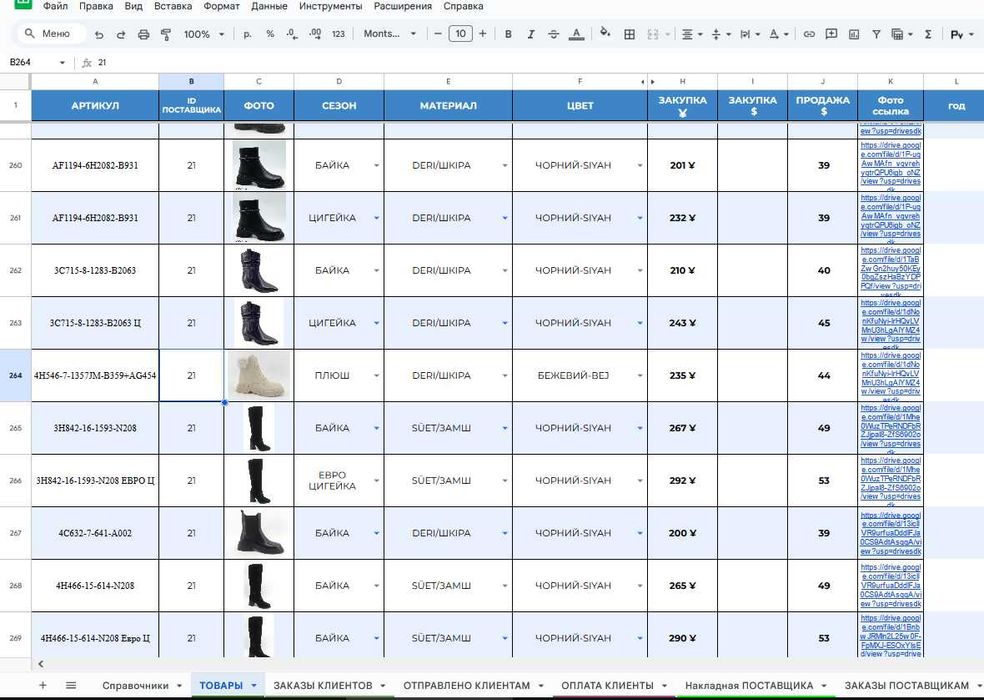Open the fill color bucket picker
The image size is (984, 700).
(605, 33)
